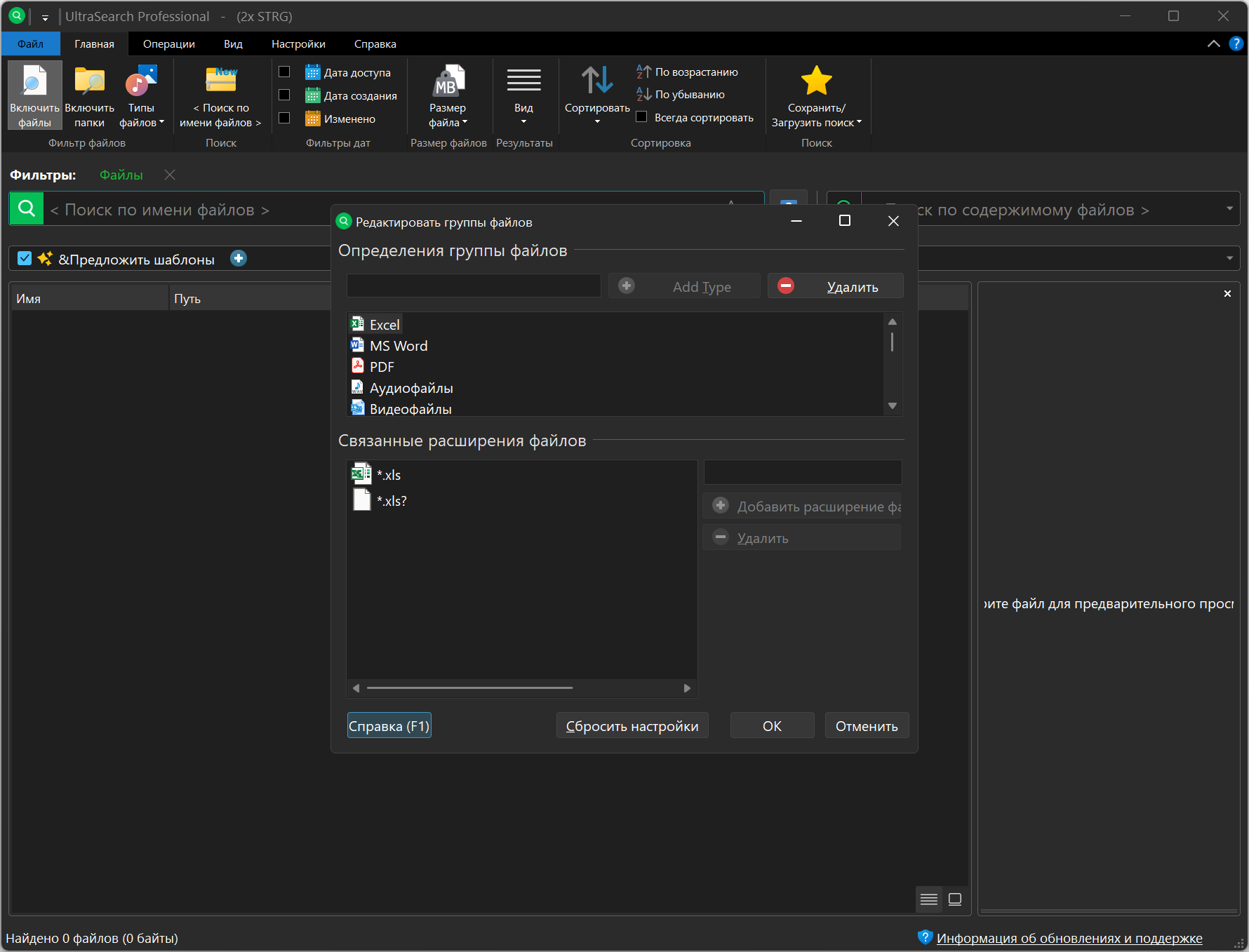Click the Удалить group button
Image resolution: width=1249 pixels, height=952 pixels.
(x=835, y=286)
